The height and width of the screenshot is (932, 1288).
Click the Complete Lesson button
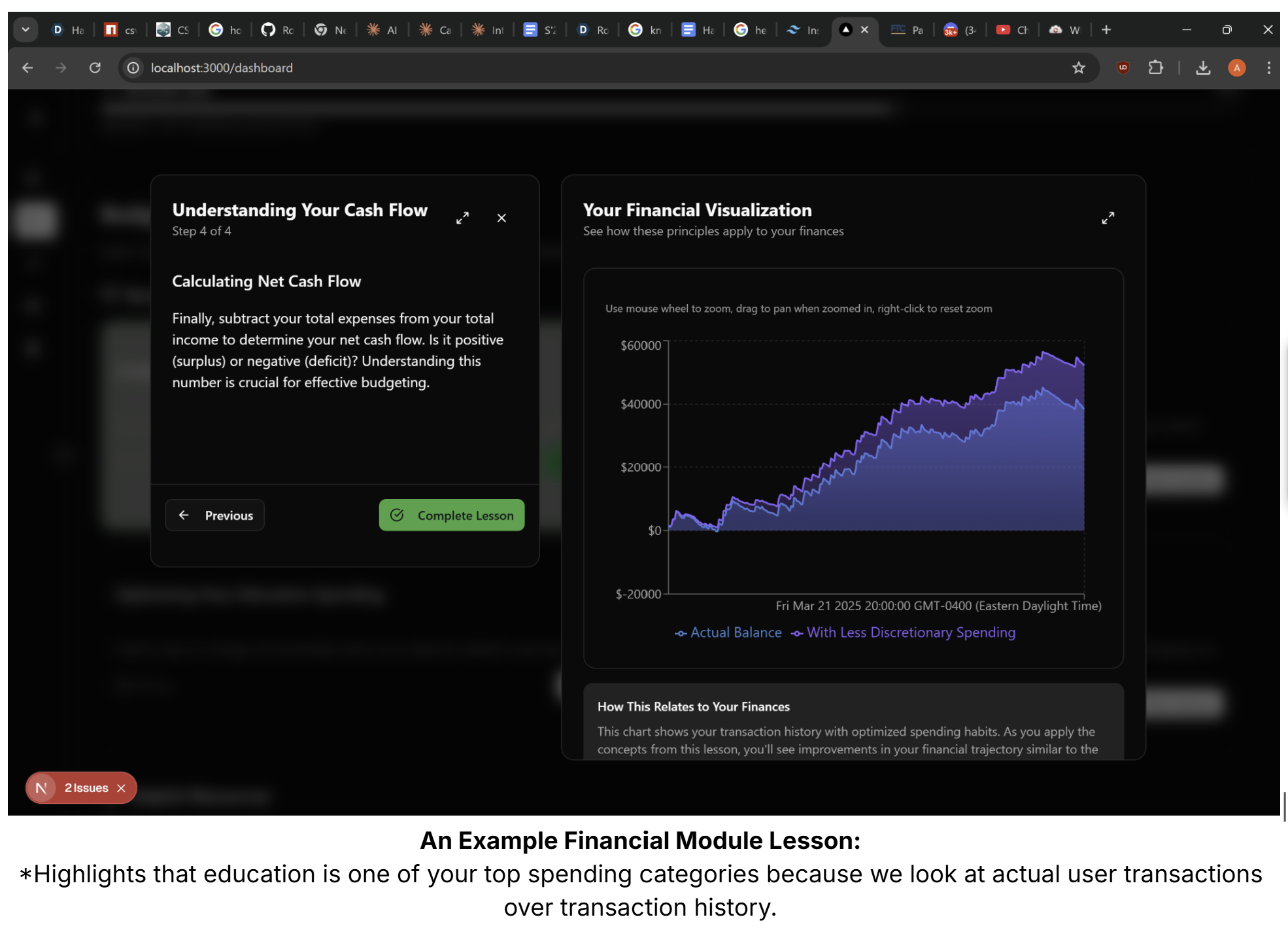click(451, 515)
